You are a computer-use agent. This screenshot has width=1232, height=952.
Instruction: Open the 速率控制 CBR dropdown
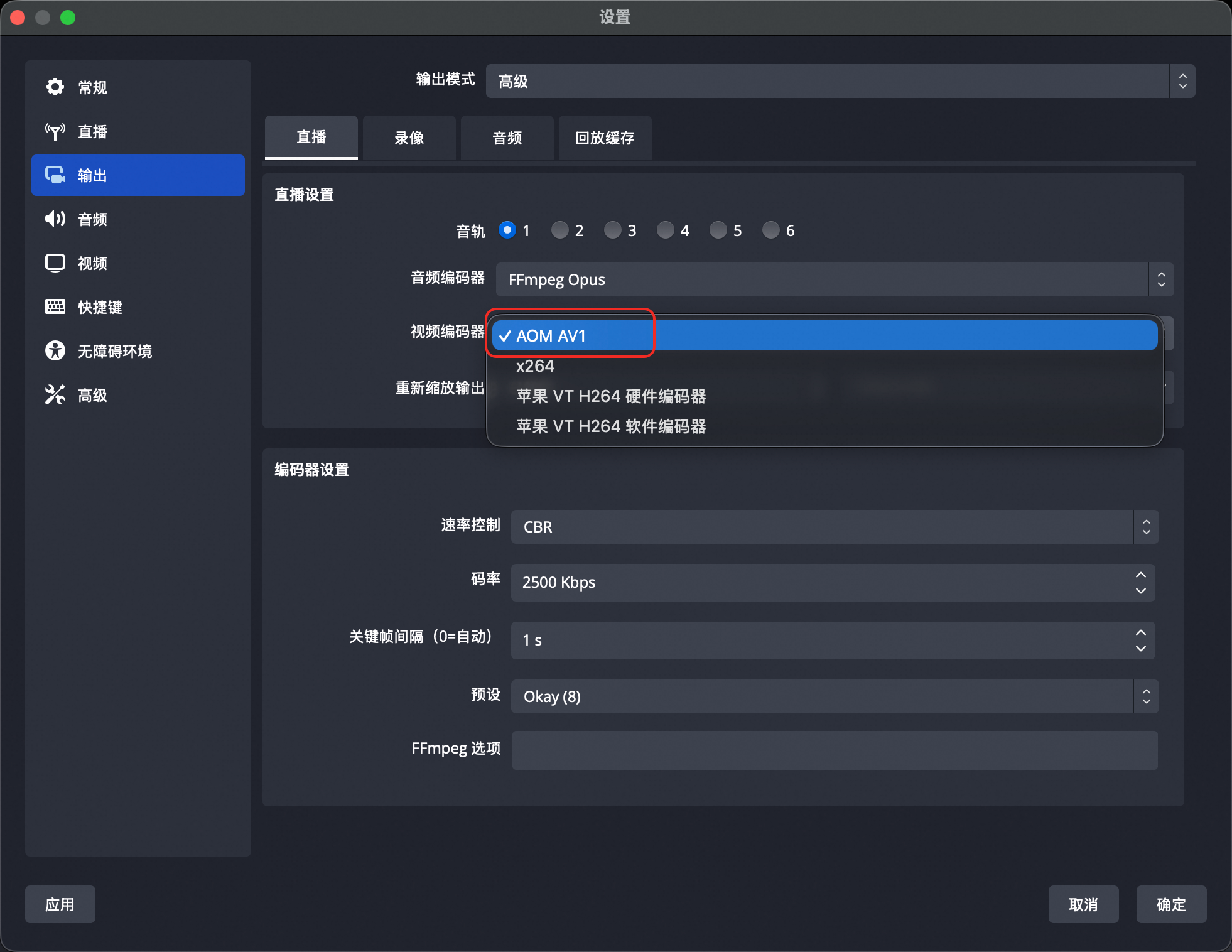click(834, 527)
